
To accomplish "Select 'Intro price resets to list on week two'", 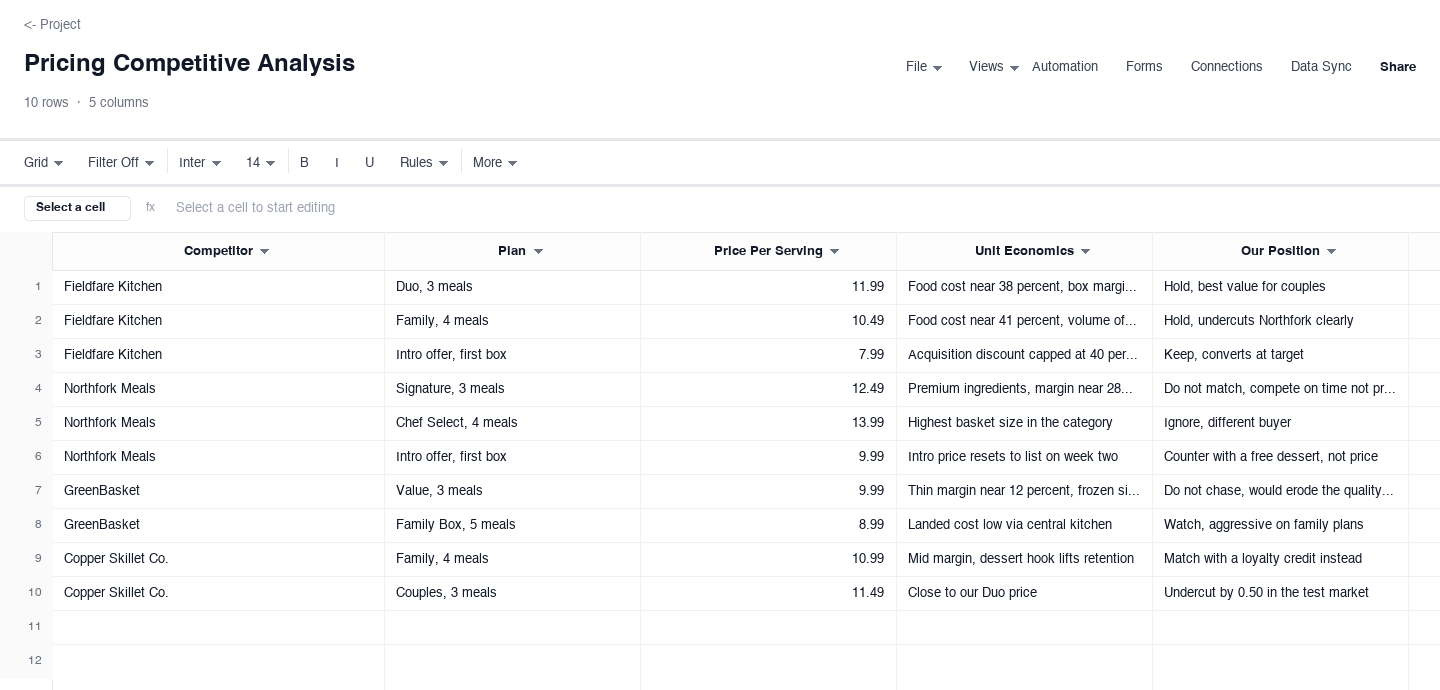I will [1024, 457].
